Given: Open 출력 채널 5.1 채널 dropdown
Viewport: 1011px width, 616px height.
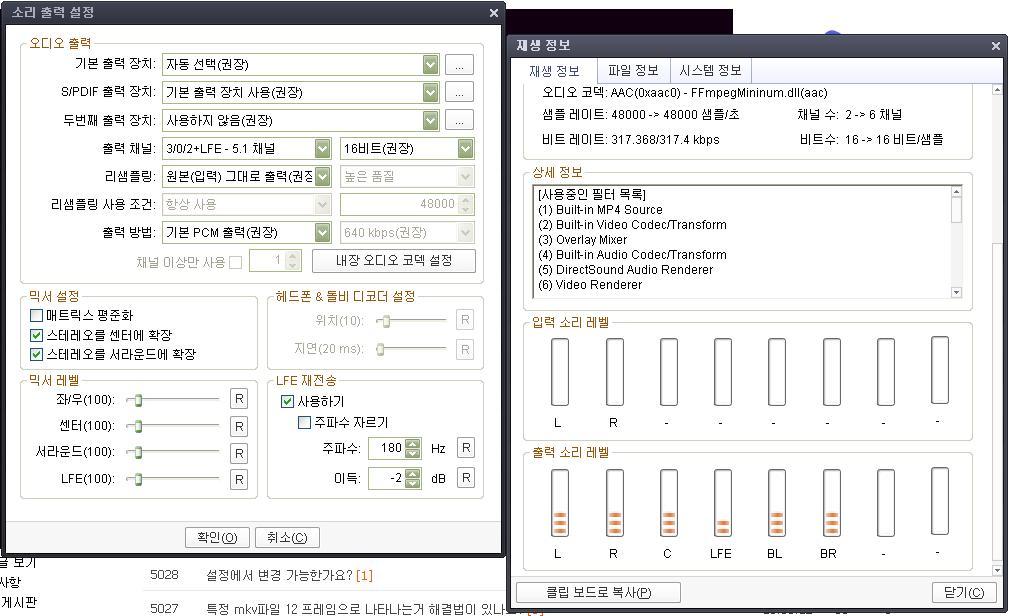Looking at the screenshot, I should click(322, 148).
